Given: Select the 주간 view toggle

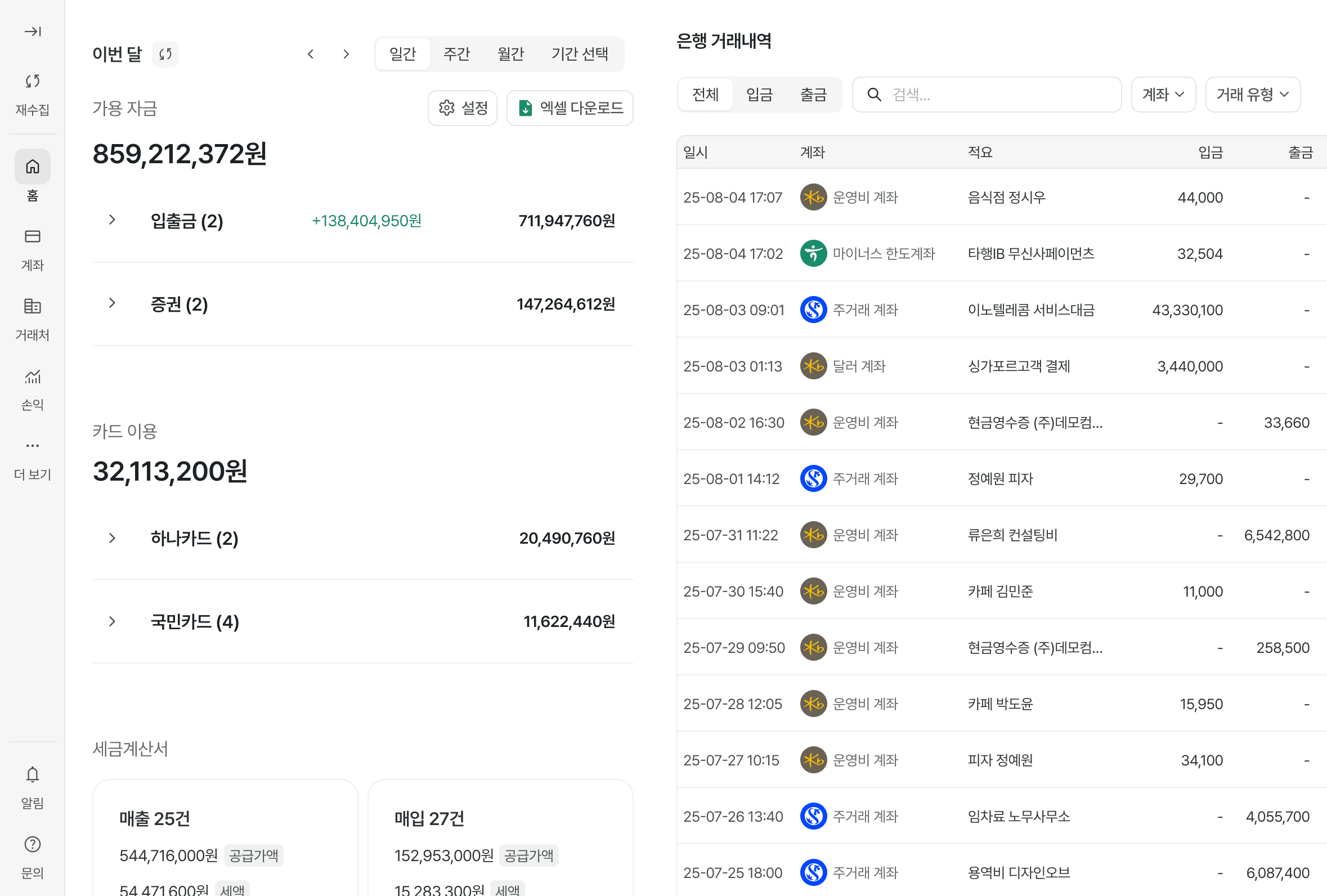Looking at the screenshot, I should pos(456,54).
